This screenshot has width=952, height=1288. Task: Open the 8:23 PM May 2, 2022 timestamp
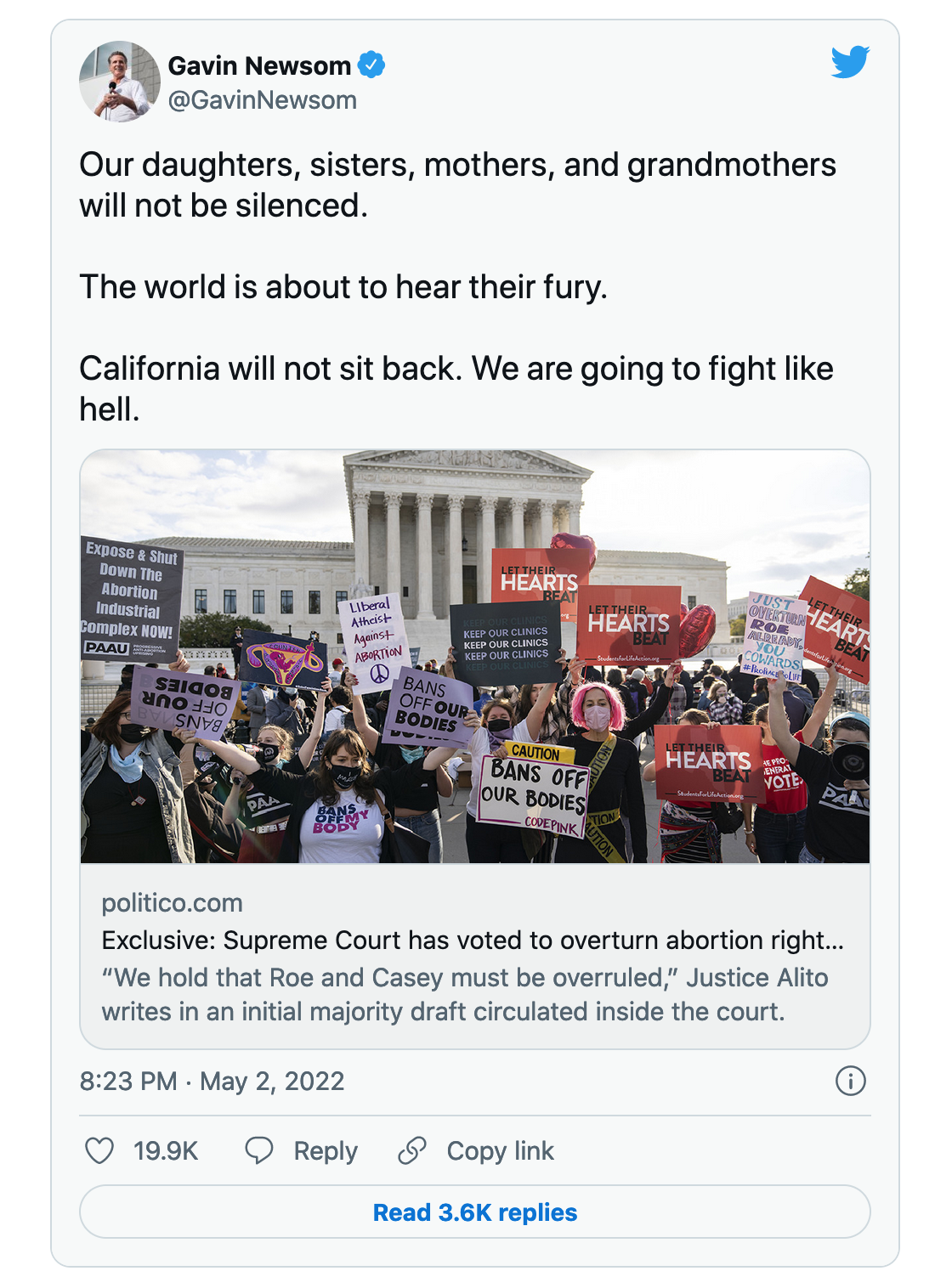(212, 1081)
